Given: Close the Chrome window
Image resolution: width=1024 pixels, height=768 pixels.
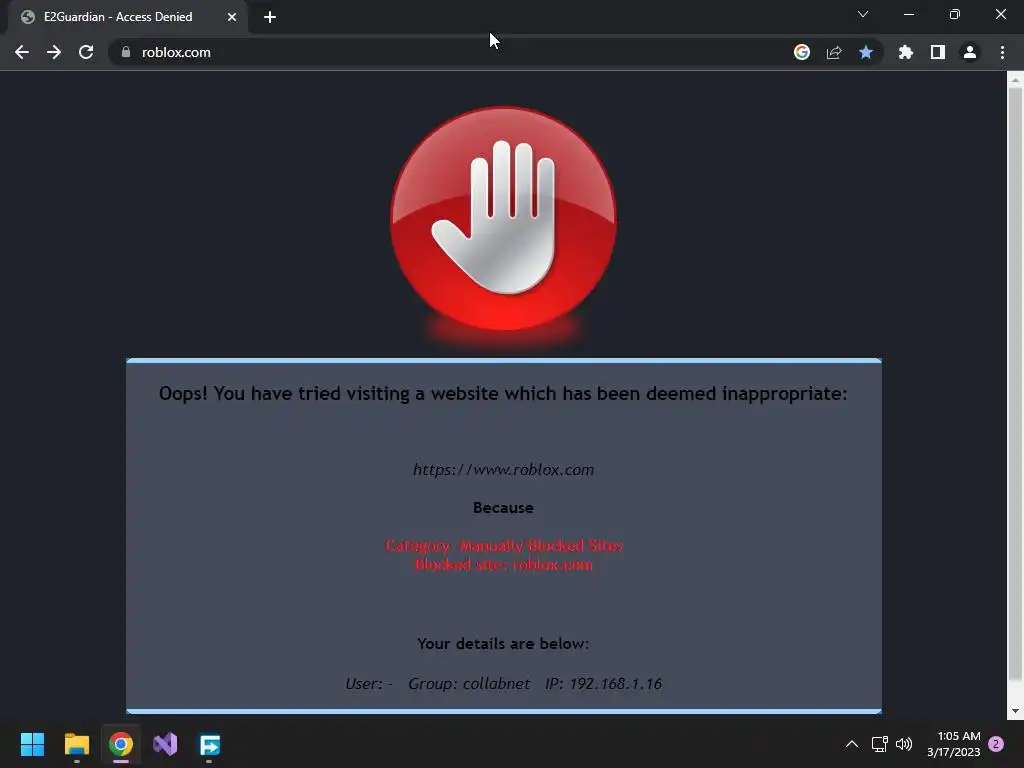Looking at the screenshot, I should [x=1000, y=14].
